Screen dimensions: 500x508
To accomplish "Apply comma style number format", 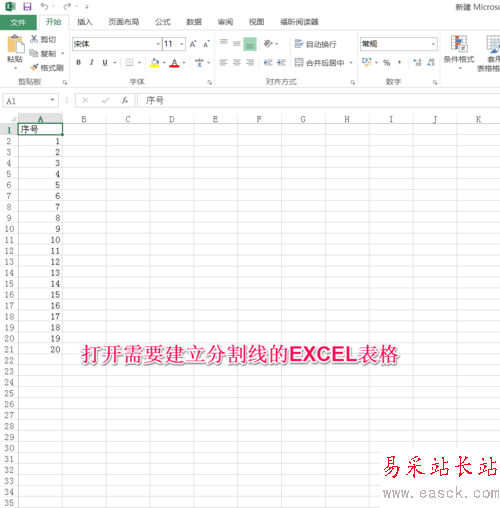I will 399,62.
